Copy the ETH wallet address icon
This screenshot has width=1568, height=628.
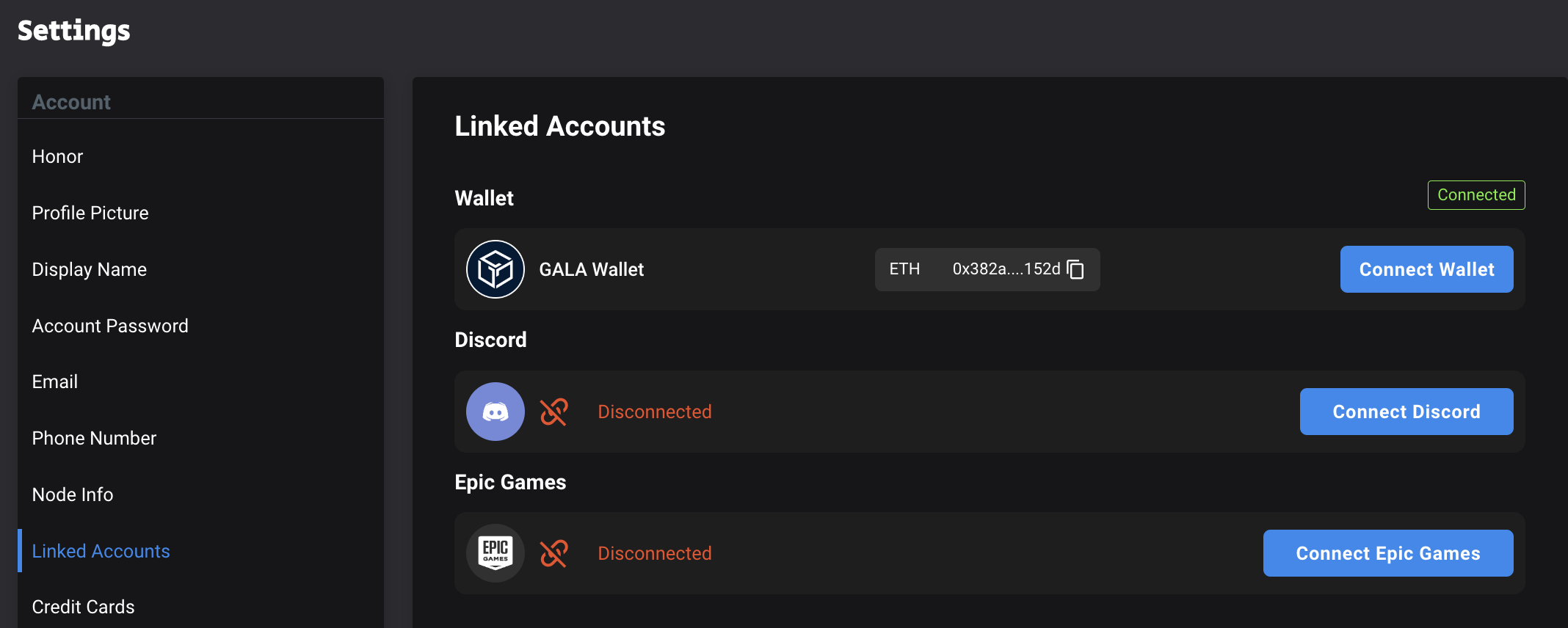pyautogui.click(x=1075, y=269)
